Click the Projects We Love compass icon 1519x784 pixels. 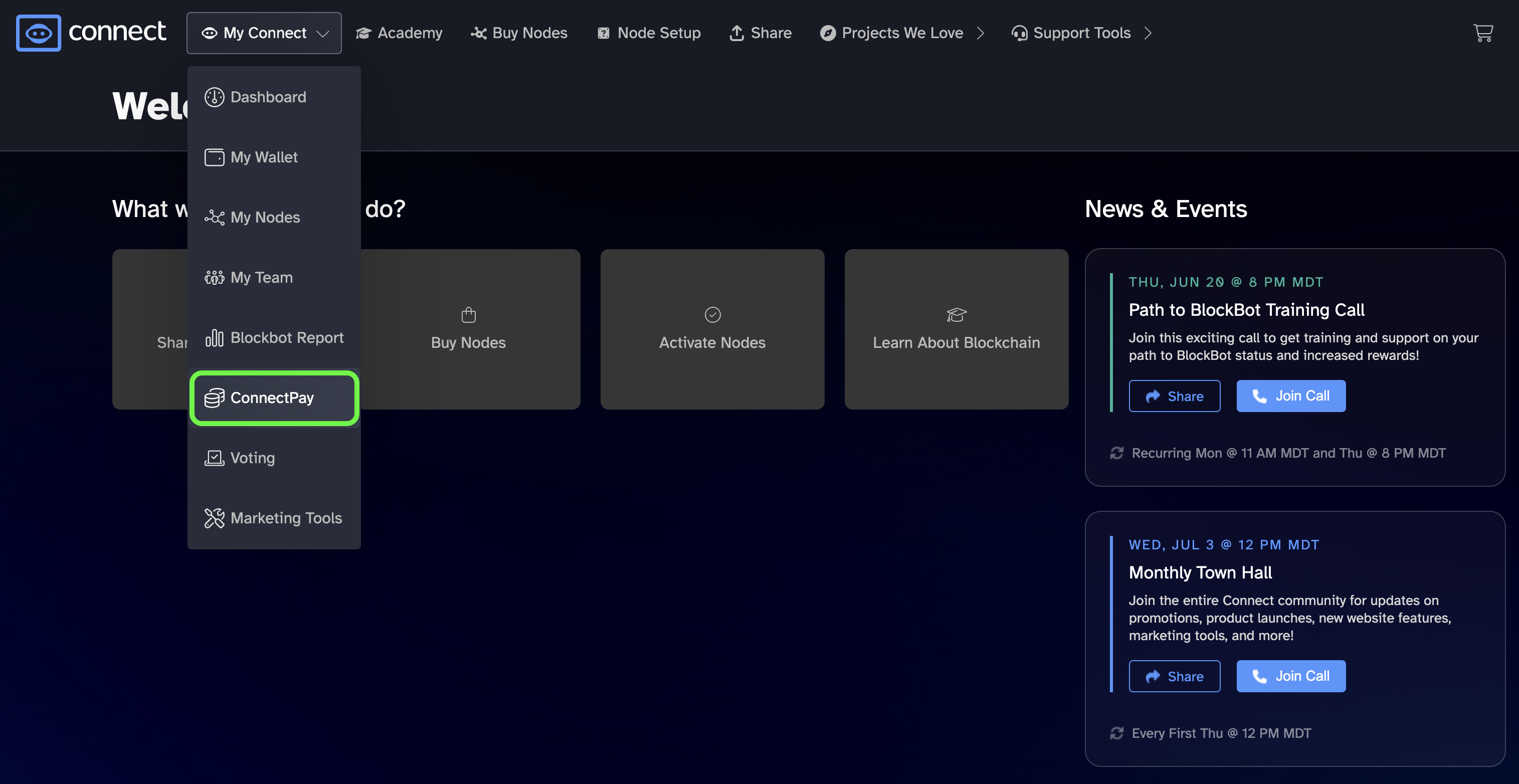coord(828,33)
